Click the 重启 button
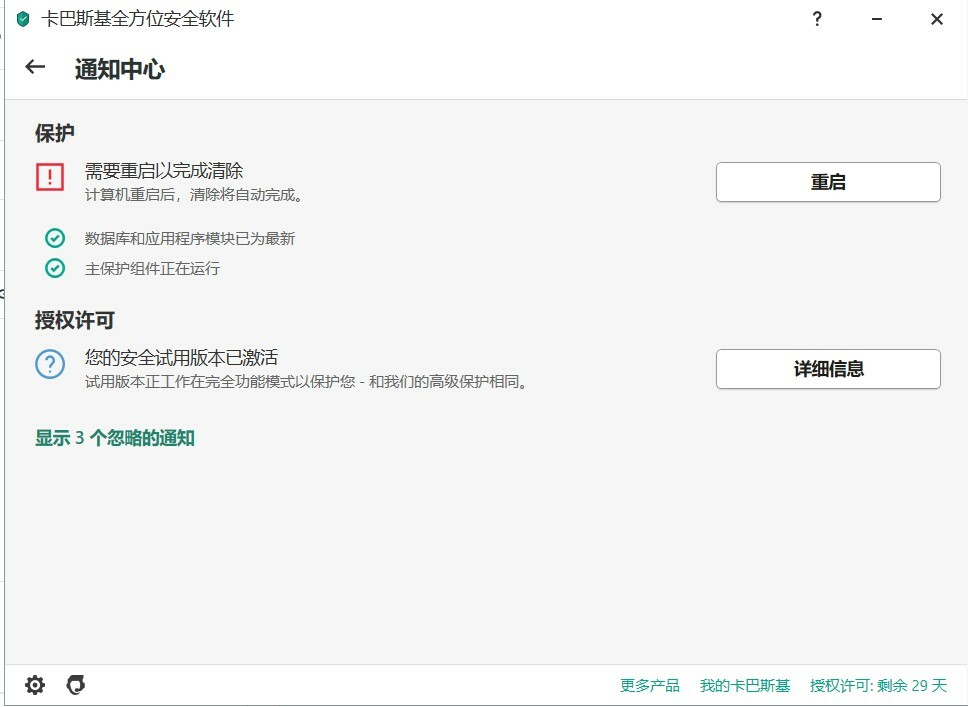This screenshot has height=707, width=968. [828, 182]
